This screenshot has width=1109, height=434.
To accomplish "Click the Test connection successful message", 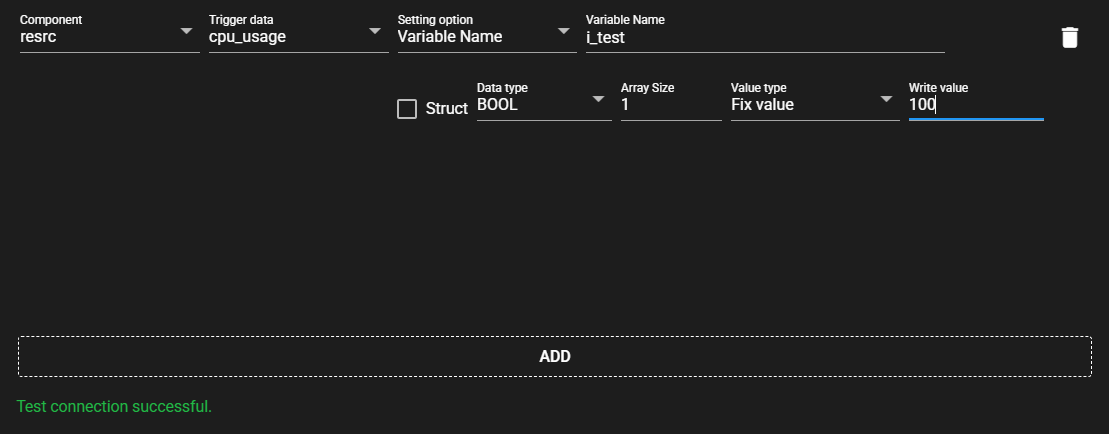I will tap(114, 407).
